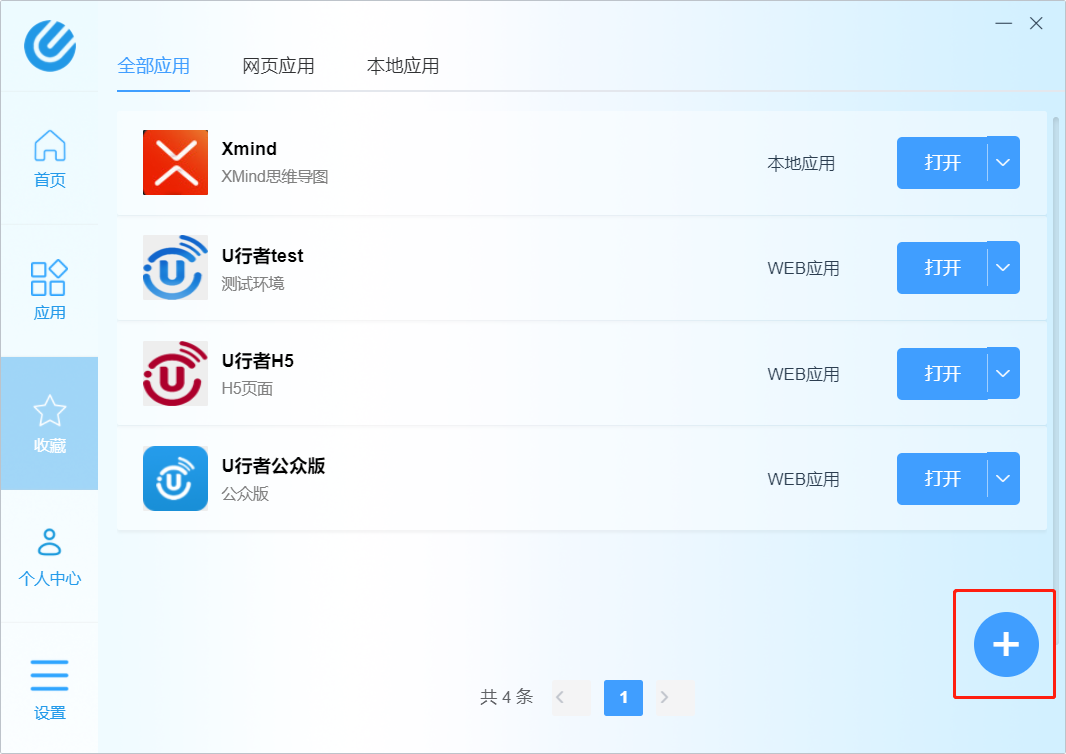Click the XMind思维导图 description text

(275, 177)
